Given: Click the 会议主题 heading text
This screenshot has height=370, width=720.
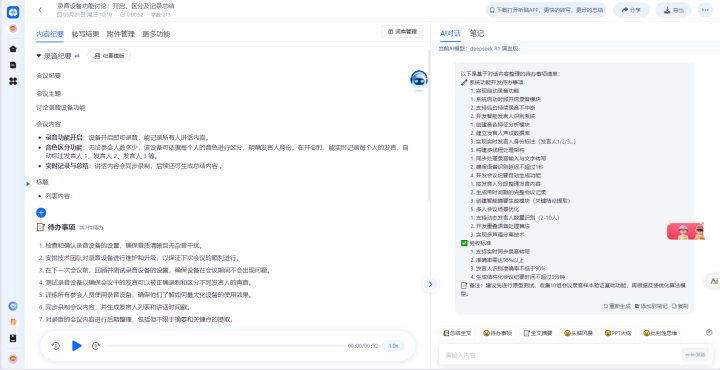Looking at the screenshot, I should point(49,94).
